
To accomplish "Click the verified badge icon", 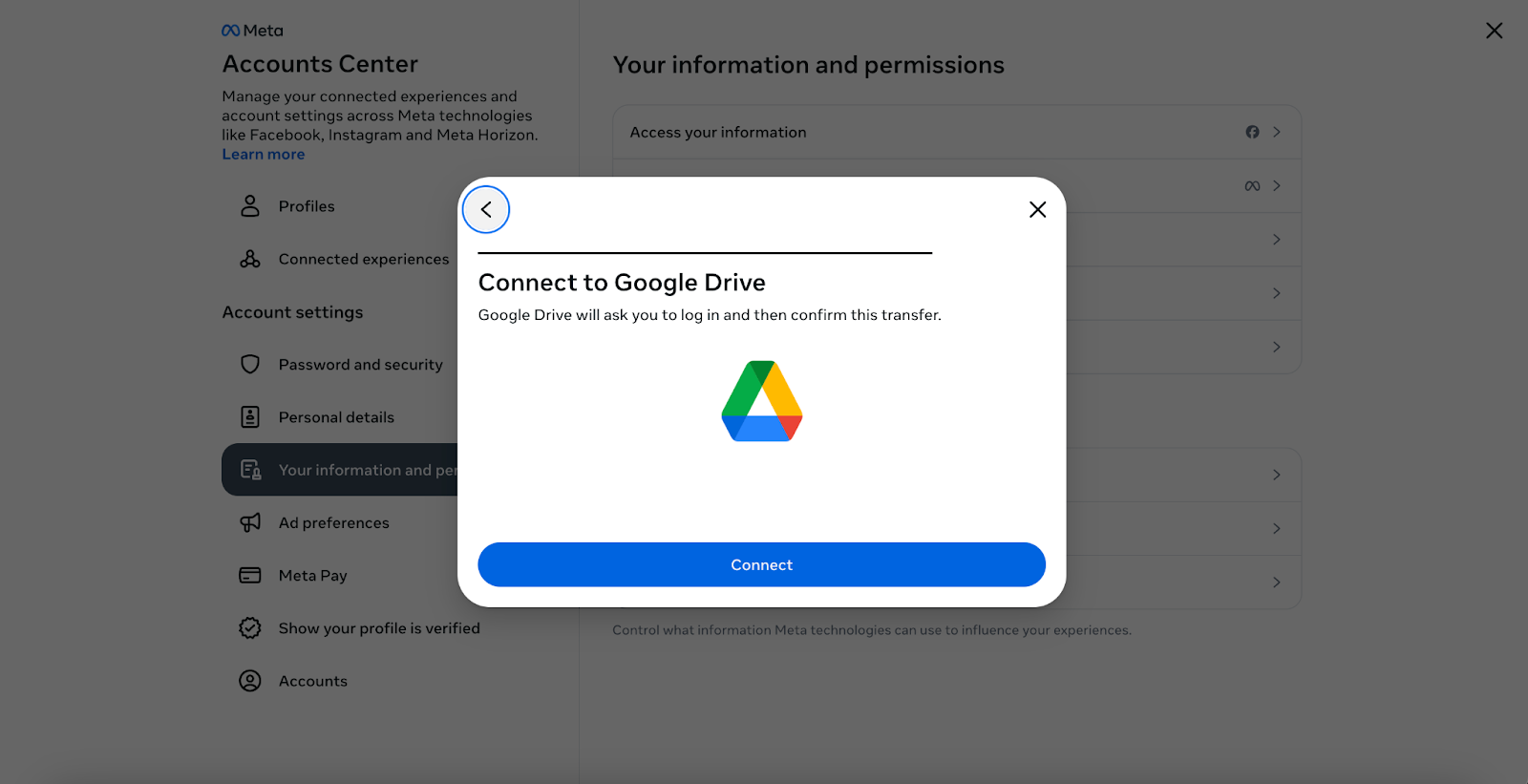I will click(250, 628).
